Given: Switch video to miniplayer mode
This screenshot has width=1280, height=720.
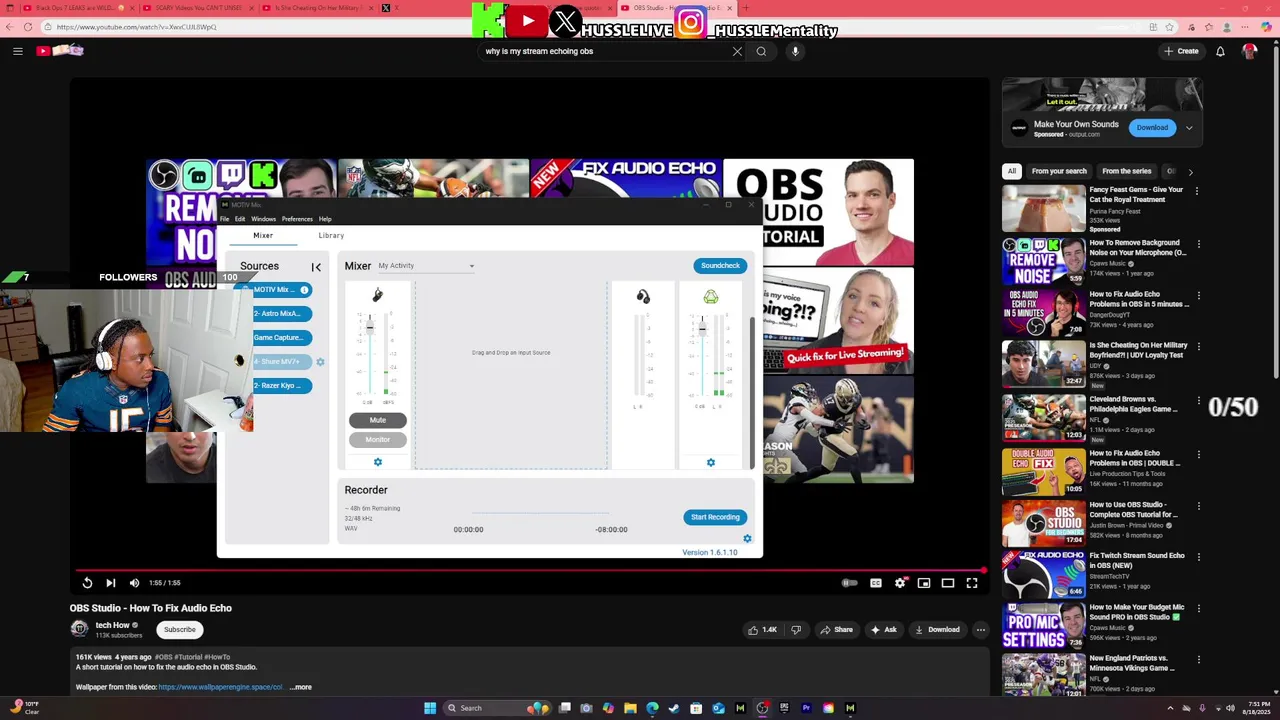Looking at the screenshot, I should click(924, 583).
